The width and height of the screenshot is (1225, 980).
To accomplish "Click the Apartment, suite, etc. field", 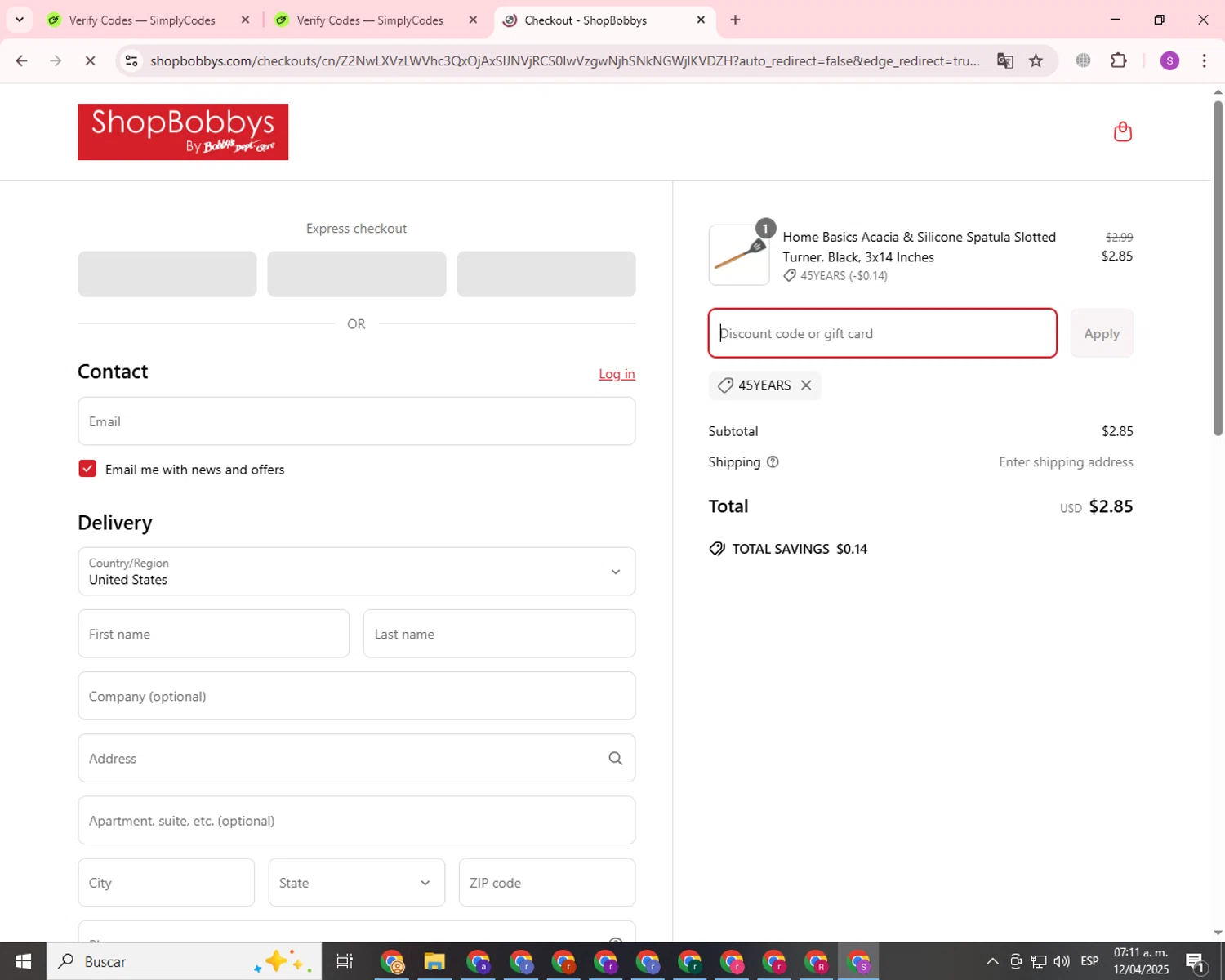I will tap(357, 821).
